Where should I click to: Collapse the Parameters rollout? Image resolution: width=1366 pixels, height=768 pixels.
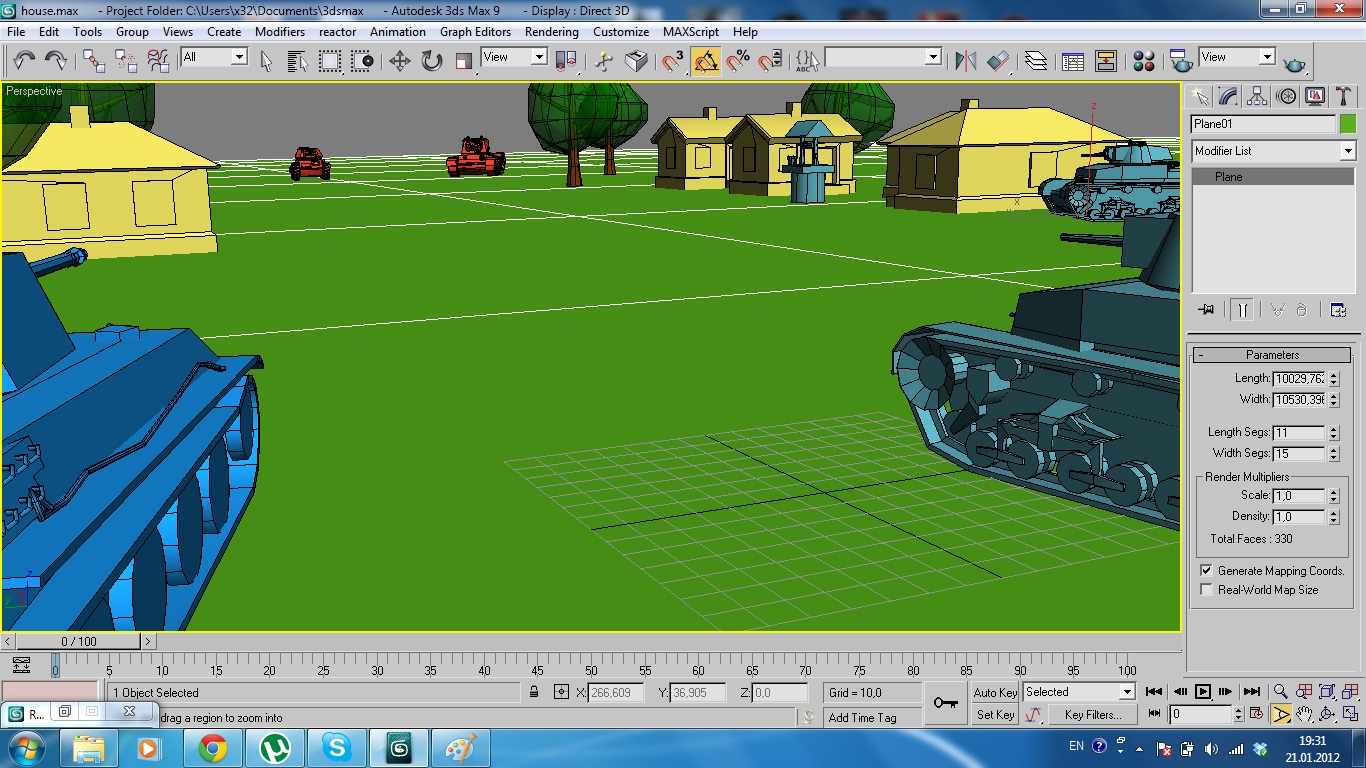(1271, 355)
